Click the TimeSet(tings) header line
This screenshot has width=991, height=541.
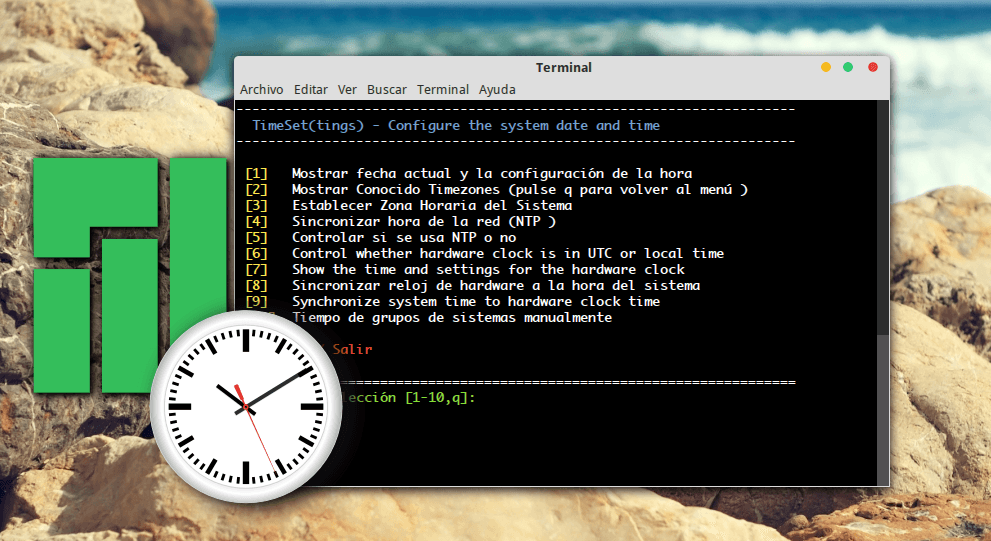(x=456, y=125)
